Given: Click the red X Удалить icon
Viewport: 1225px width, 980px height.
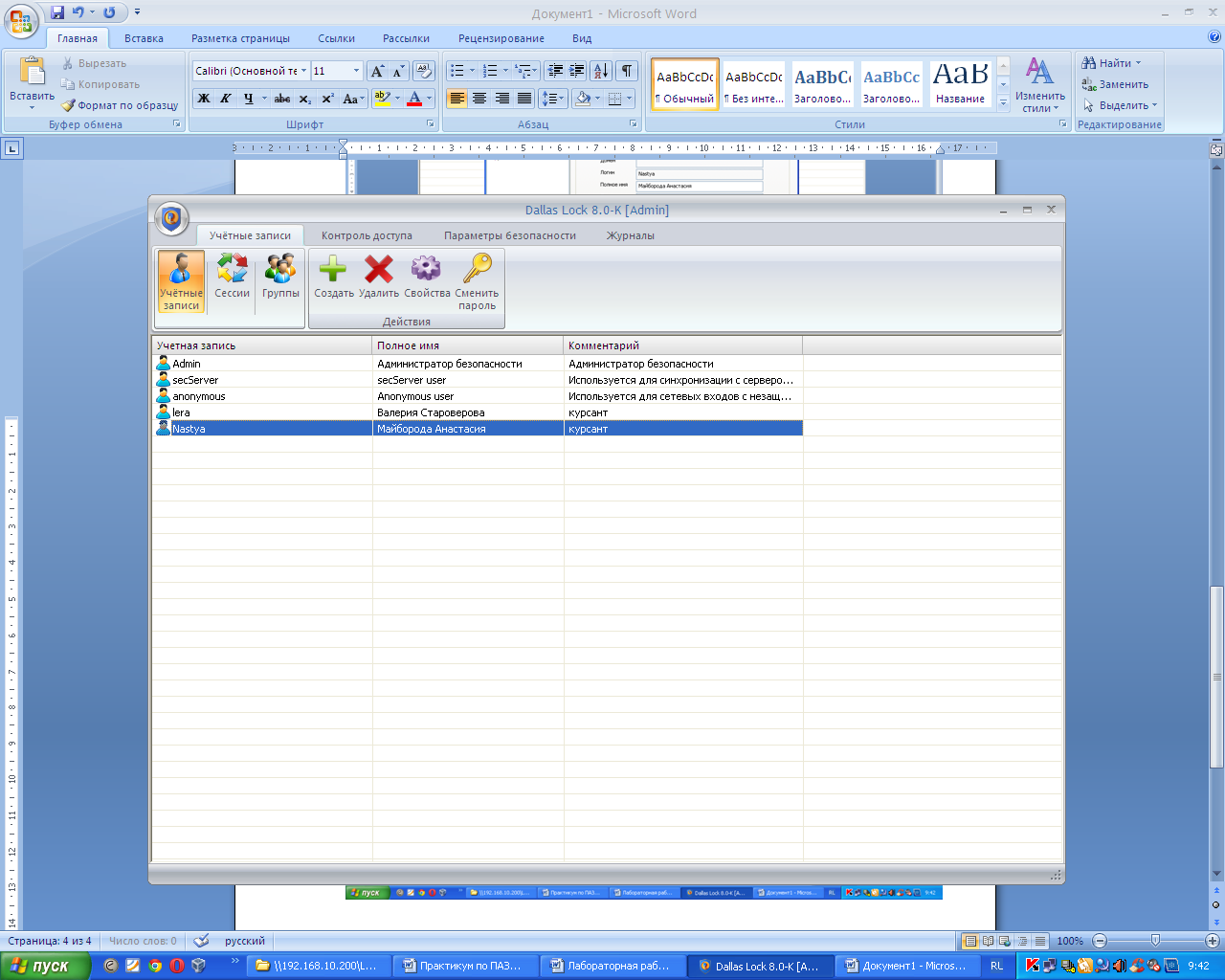Looking at the screenshot, I should [x=379, y=278].
